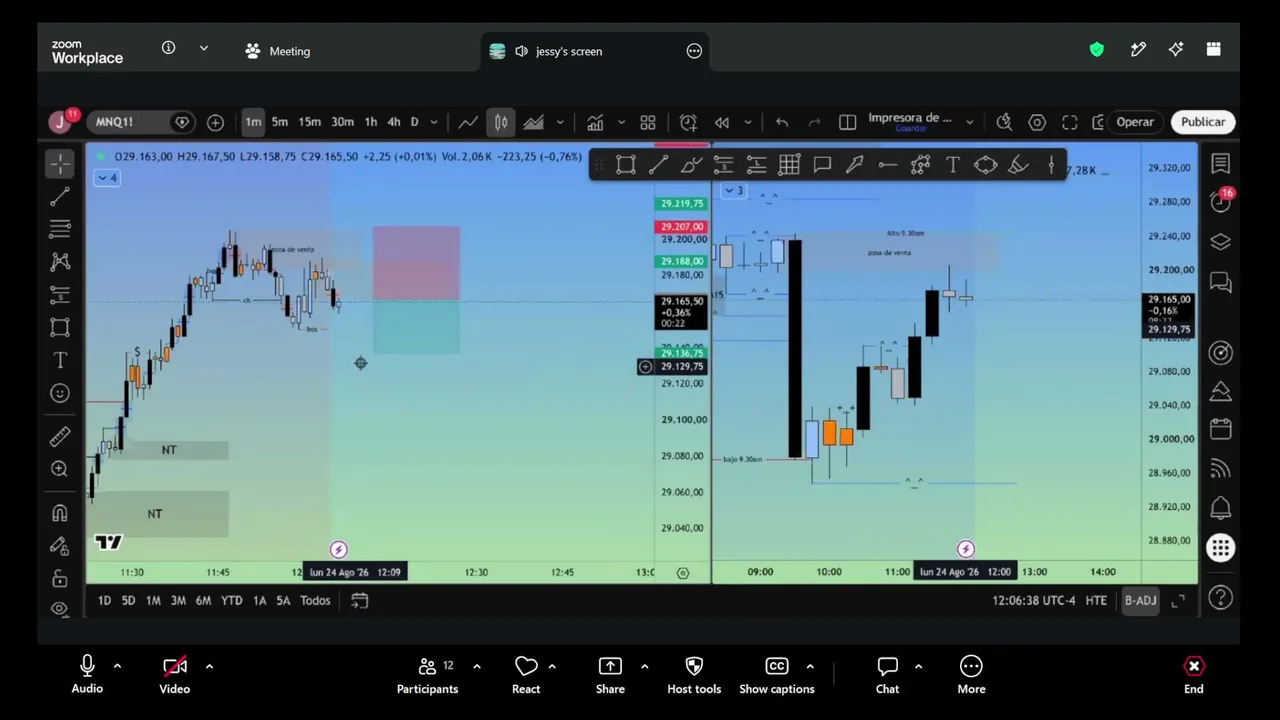Open watchlist panel in right sidebar
Viewport: 1280px width, 720px height.
(x=1221, y=164)
